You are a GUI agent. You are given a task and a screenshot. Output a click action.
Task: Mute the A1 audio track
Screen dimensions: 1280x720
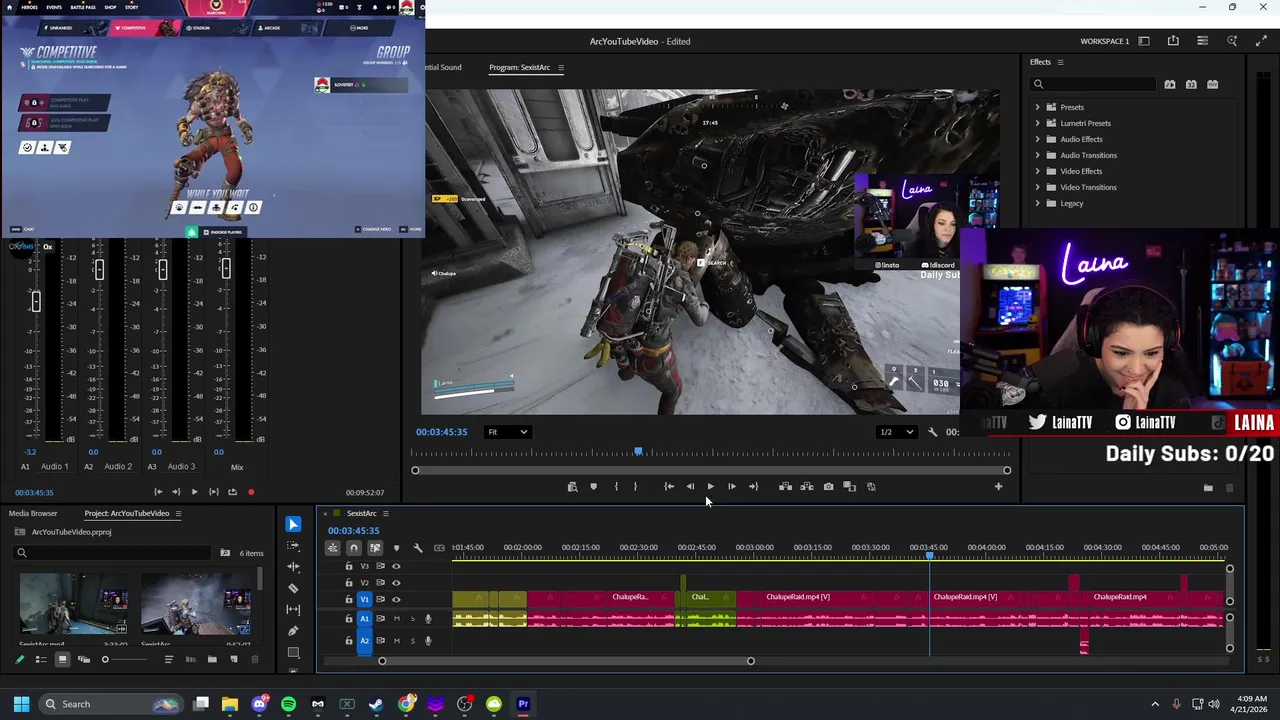click(396, 619)
